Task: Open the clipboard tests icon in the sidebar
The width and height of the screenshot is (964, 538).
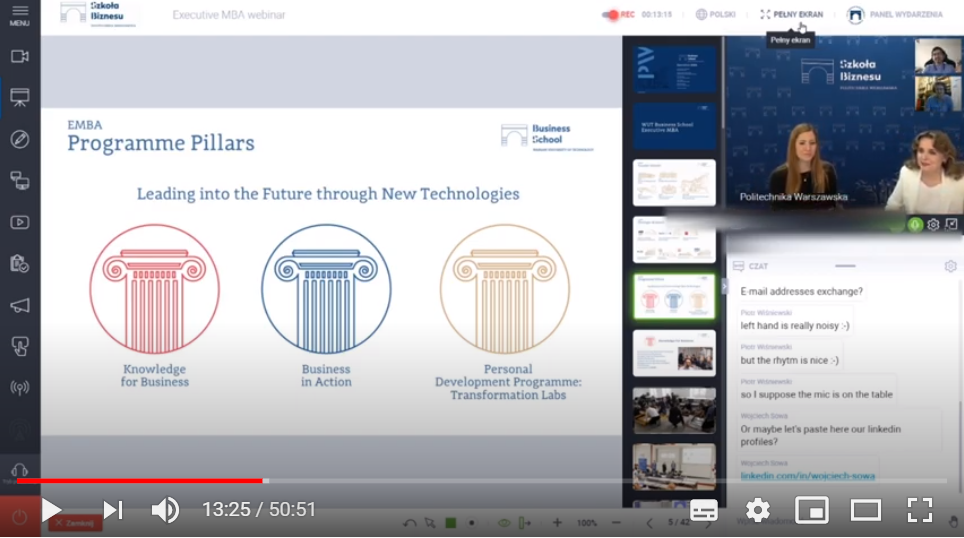Action: tap(19, 263)
